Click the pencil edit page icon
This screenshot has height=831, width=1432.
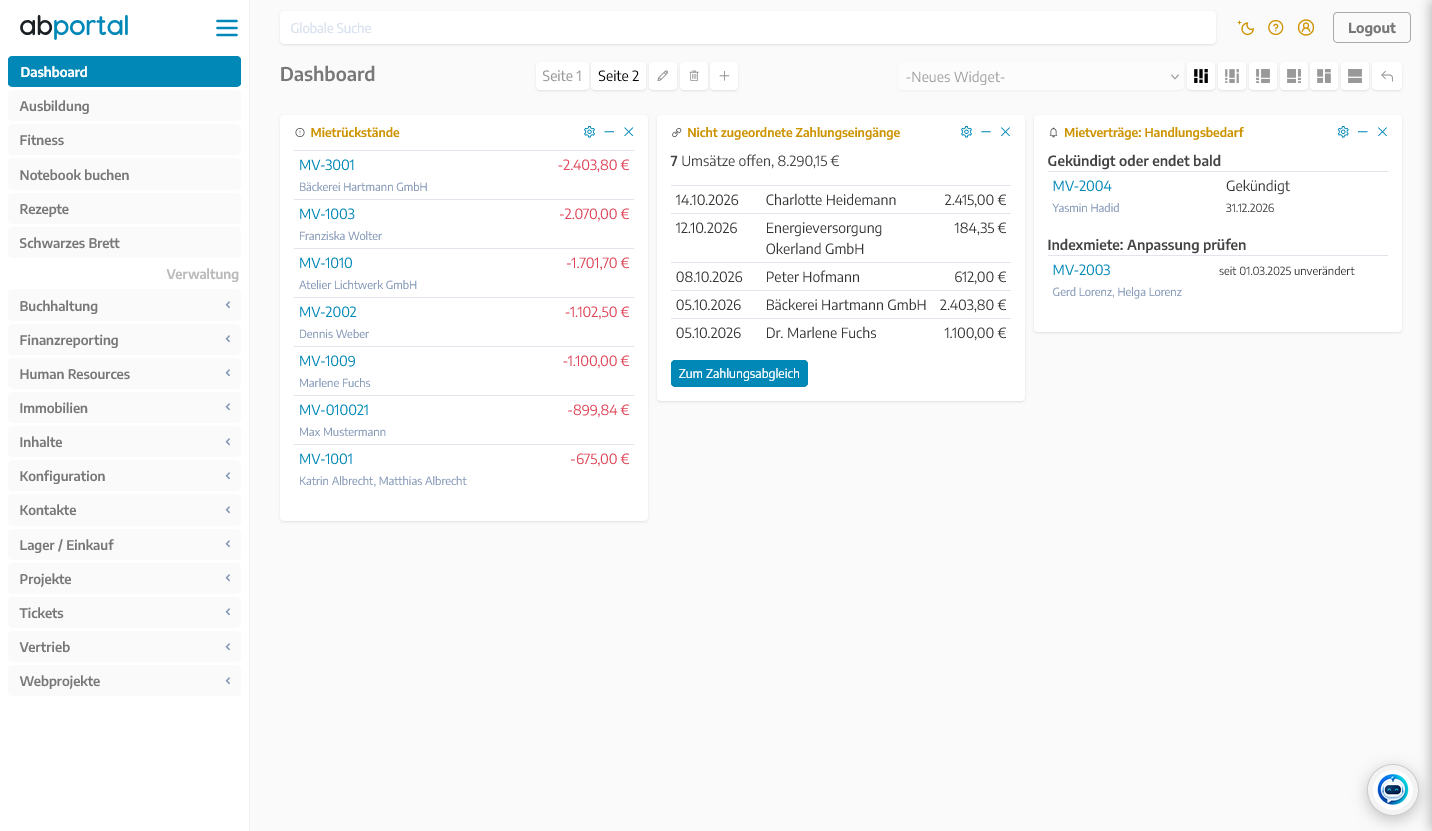663,76
